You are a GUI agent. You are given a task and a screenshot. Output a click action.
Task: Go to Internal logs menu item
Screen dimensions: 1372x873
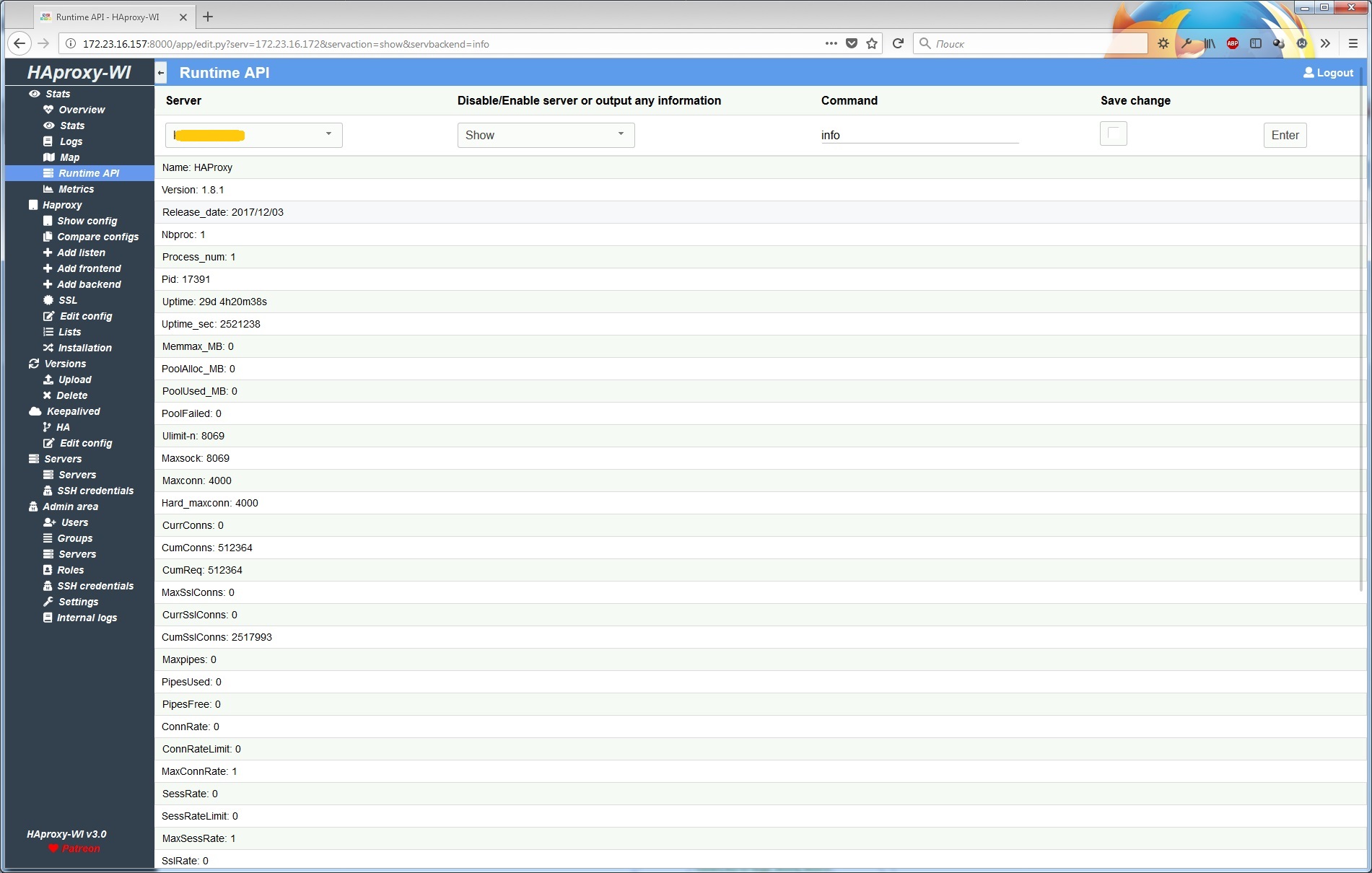tap(87, 618)
